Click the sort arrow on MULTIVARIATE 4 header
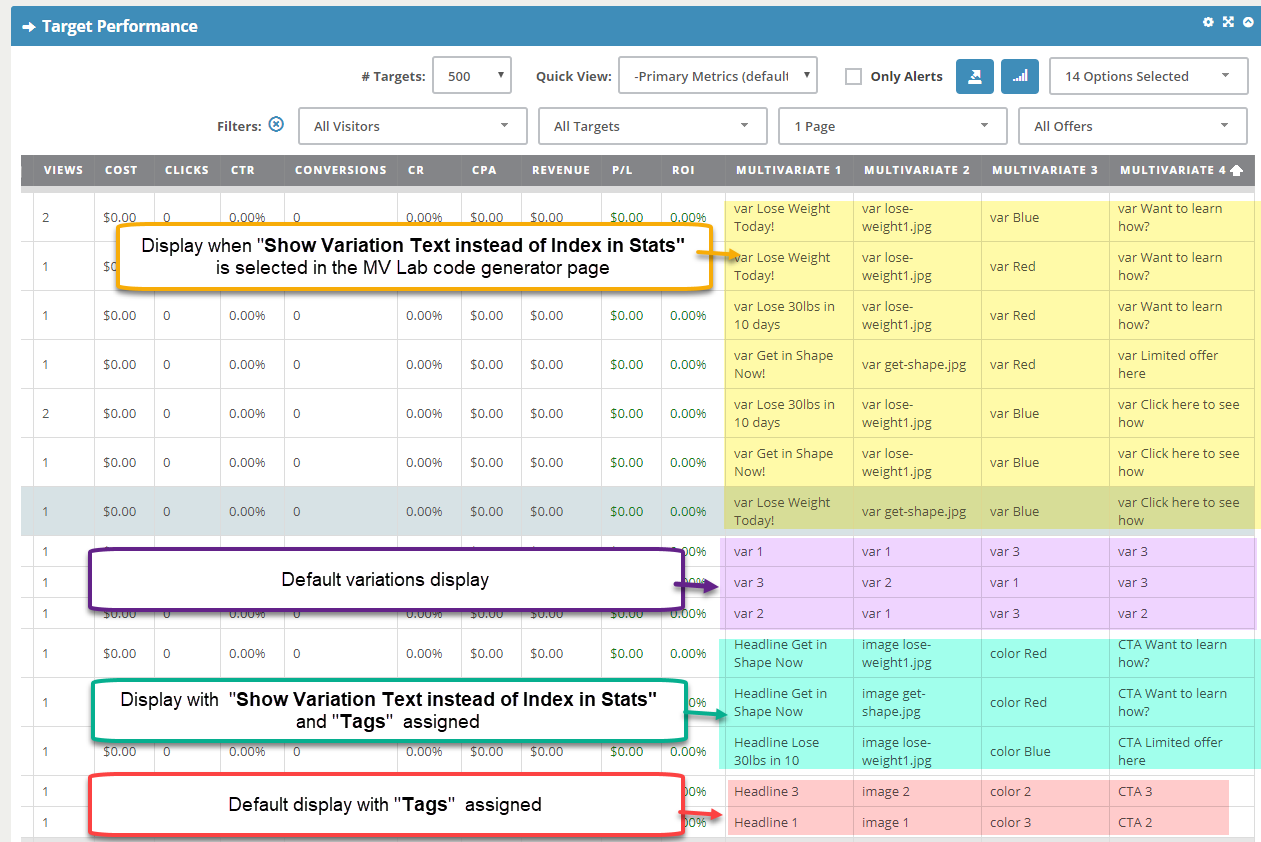 click(1237, 169)
